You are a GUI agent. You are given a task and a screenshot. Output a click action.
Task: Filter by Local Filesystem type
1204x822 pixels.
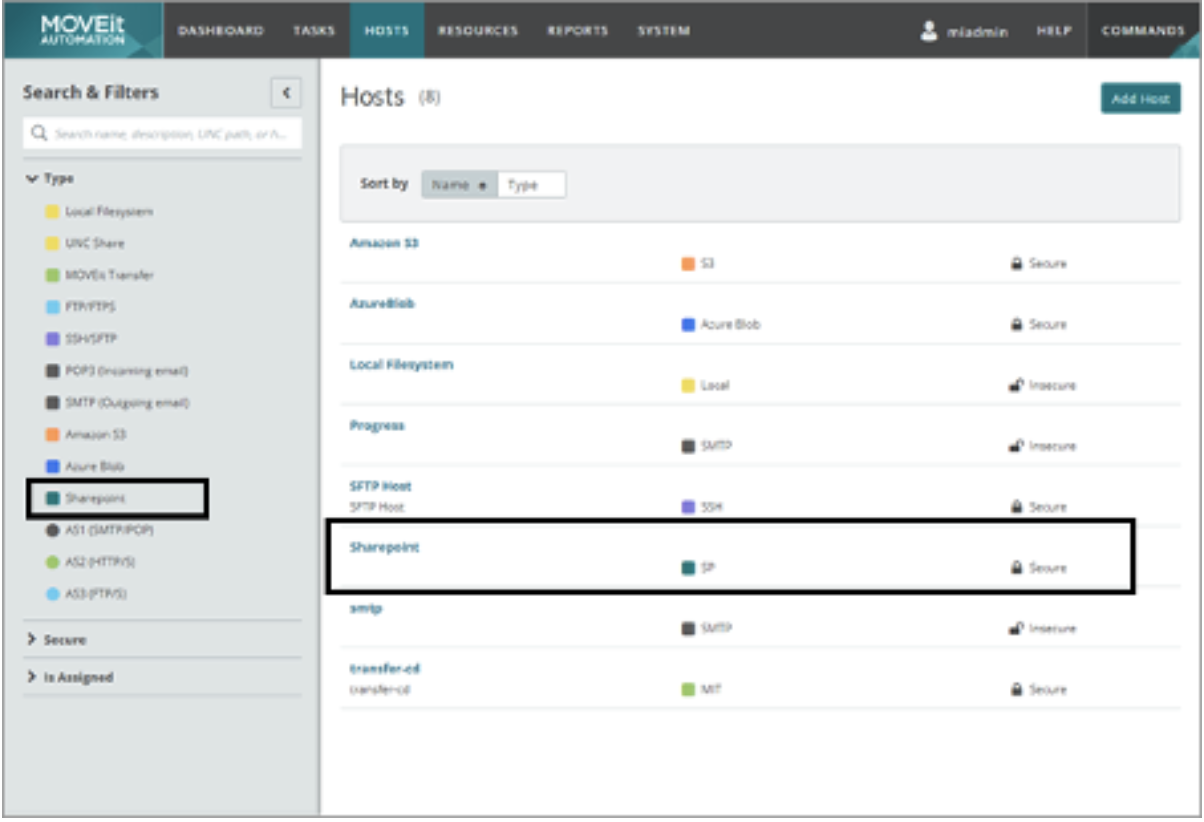click(99, 212)
